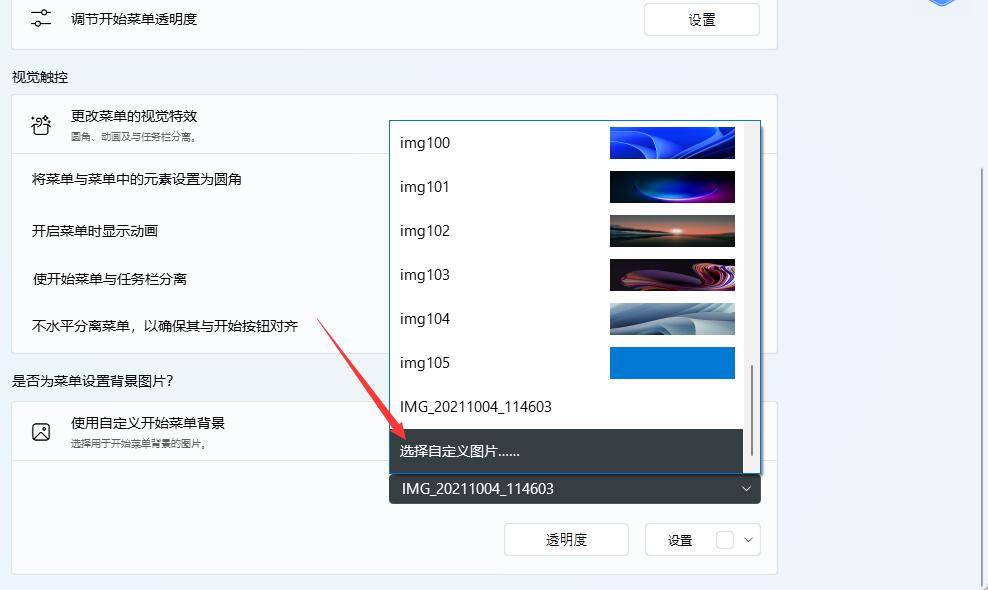
Task: Open the color swatch box beside 设置
Action: click(x=725, y=540)
